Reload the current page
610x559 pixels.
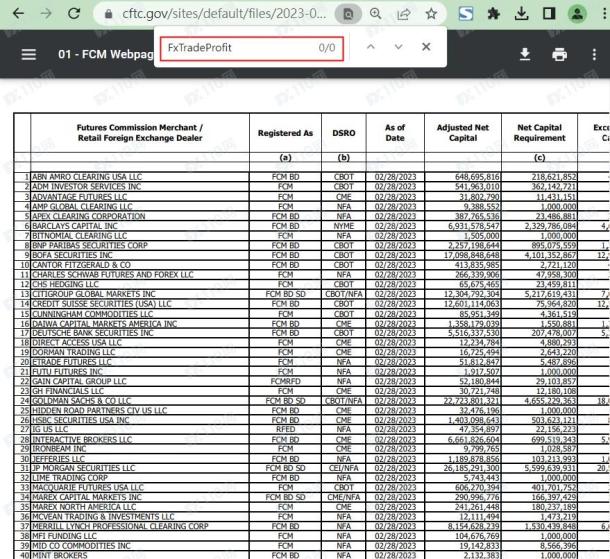[x=74, y=14]
